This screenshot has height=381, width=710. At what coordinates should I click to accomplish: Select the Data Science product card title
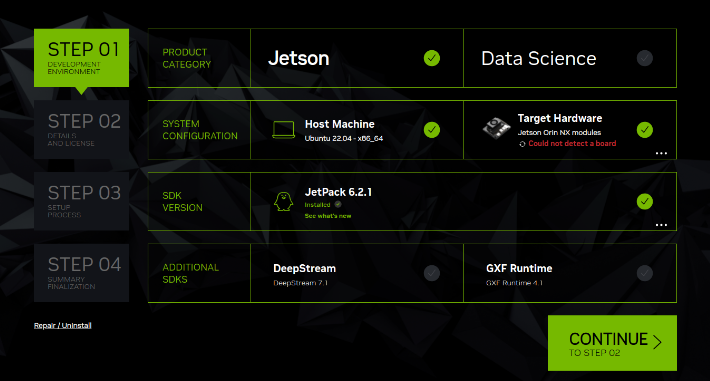pyautogui.click(x=538, y=58)
